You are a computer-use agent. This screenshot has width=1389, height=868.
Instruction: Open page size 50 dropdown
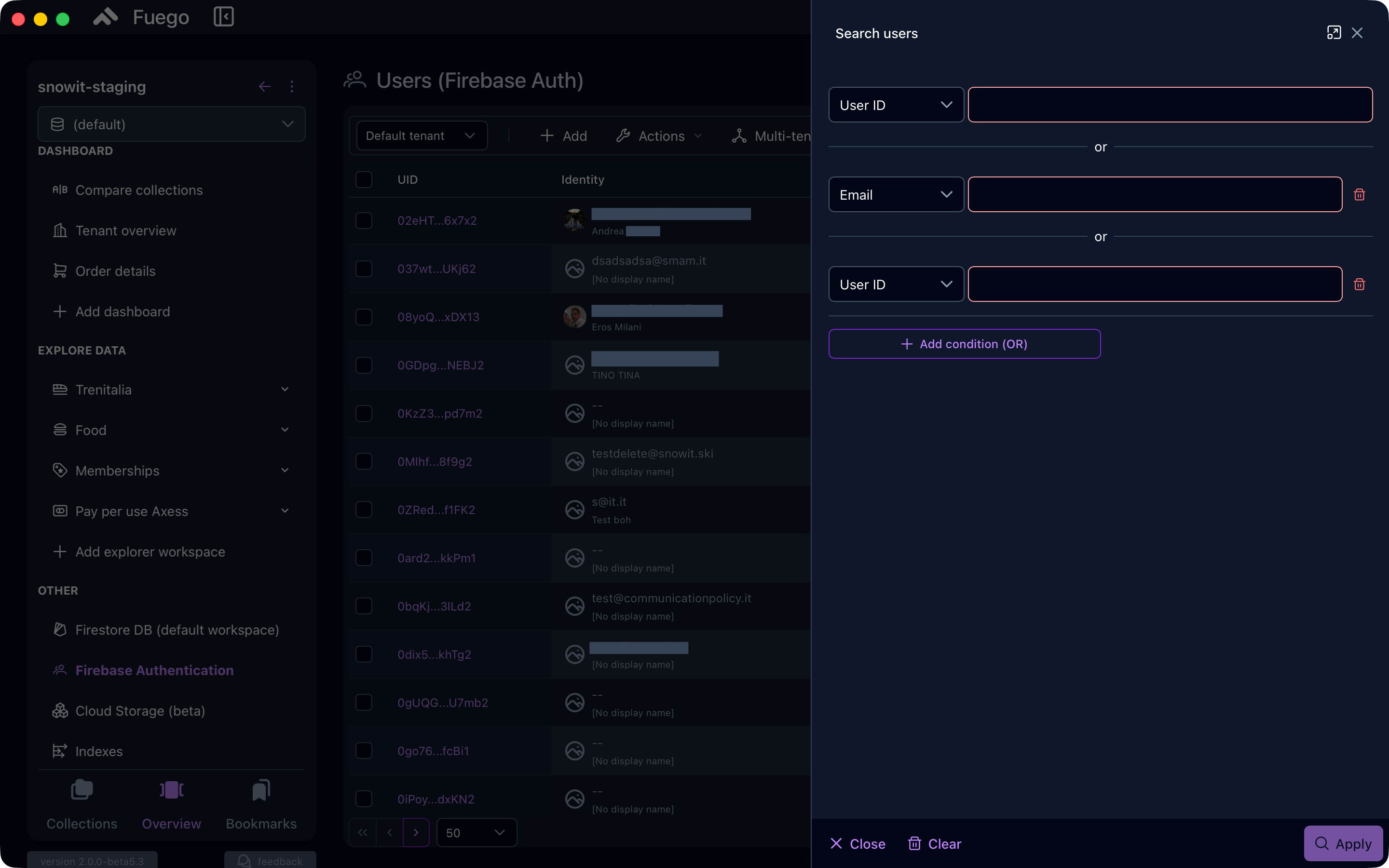click(x=477, y=832)
